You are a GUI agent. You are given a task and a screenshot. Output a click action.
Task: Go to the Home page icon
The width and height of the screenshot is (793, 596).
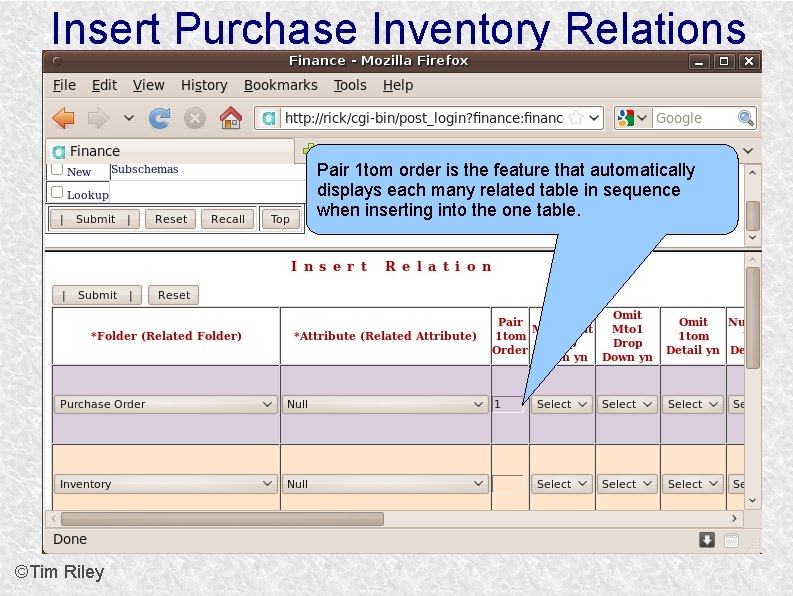point(231,118)
